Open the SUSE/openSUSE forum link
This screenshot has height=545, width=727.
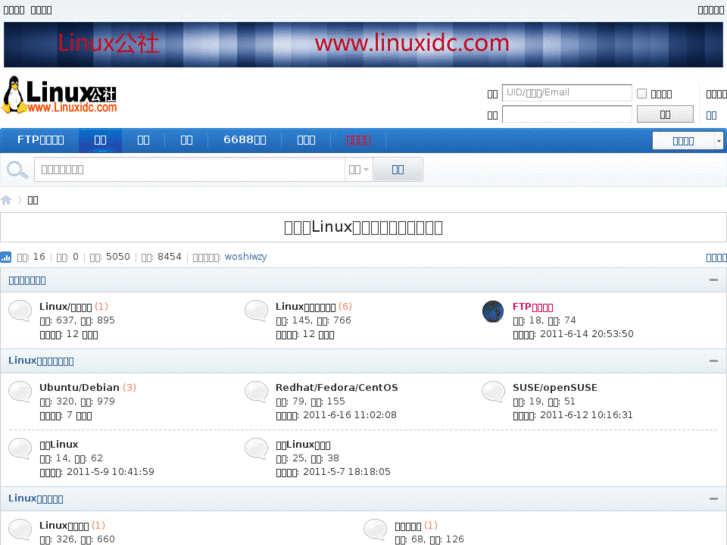[555, 387]
